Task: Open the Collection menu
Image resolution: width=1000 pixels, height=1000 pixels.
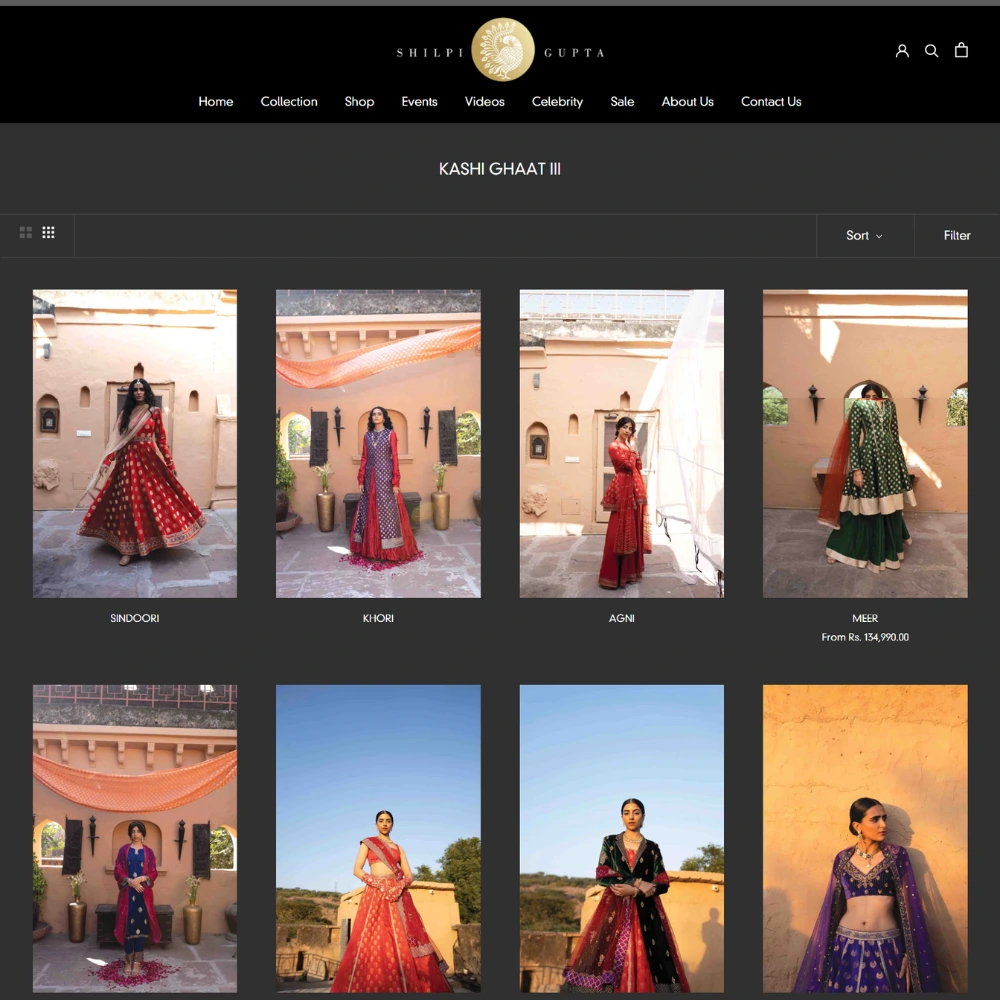Action: click(x=289, y=101)
